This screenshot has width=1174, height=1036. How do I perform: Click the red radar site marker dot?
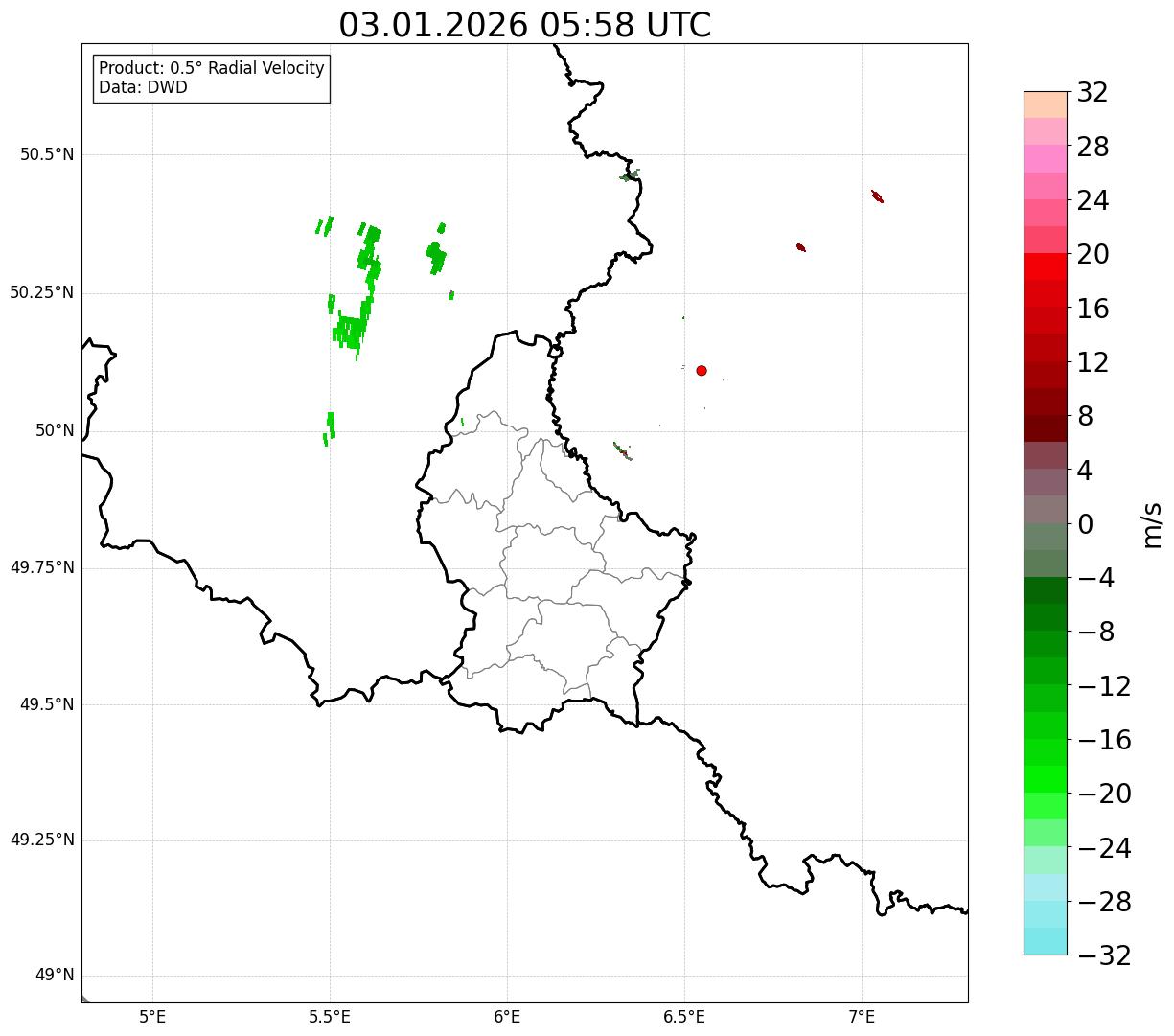pos(702,370)
